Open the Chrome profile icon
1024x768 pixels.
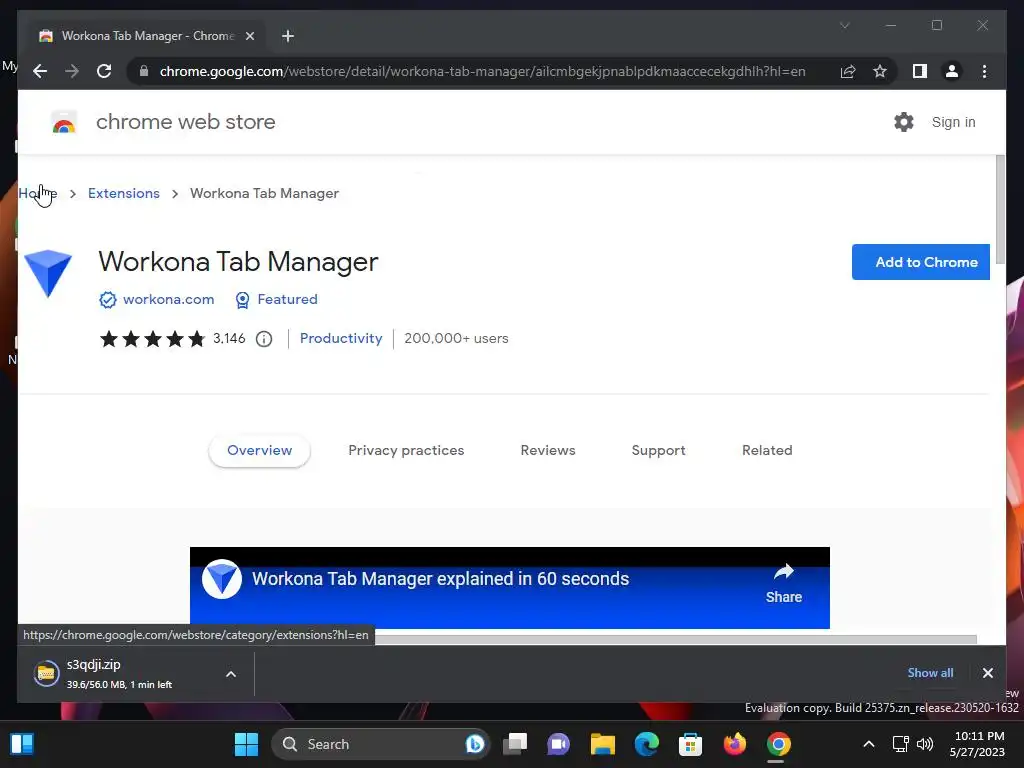(952, 71)
